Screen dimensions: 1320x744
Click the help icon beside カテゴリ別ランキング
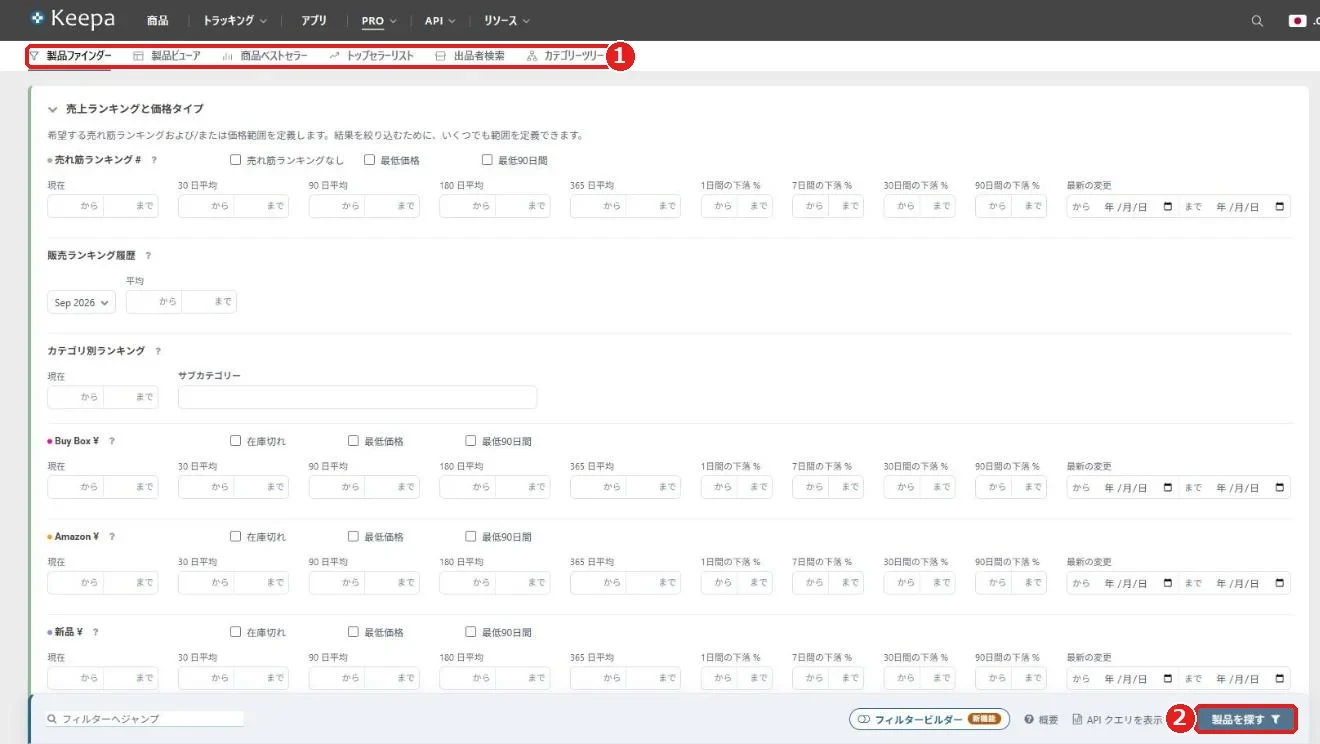tap(158, 351)
